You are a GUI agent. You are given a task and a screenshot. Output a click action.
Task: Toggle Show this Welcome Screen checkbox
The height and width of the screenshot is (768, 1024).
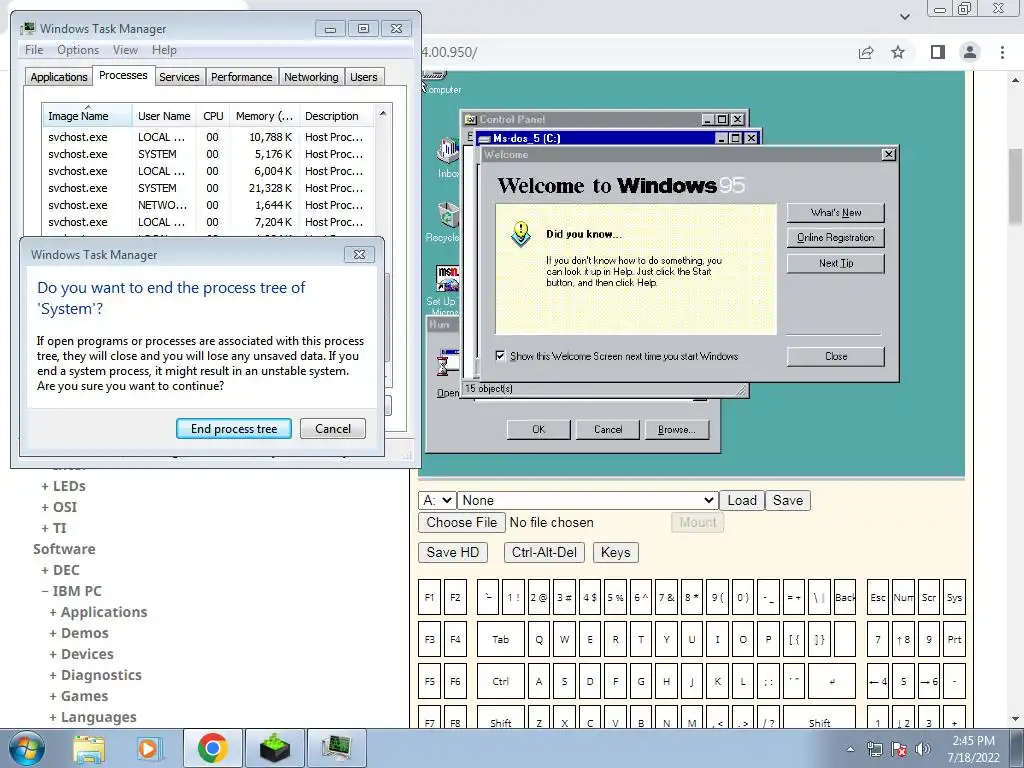tap(500, 356)
